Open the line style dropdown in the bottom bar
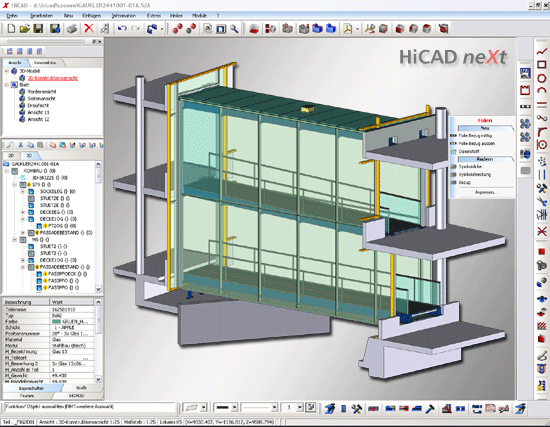550x427 pixels. (275, 407)
